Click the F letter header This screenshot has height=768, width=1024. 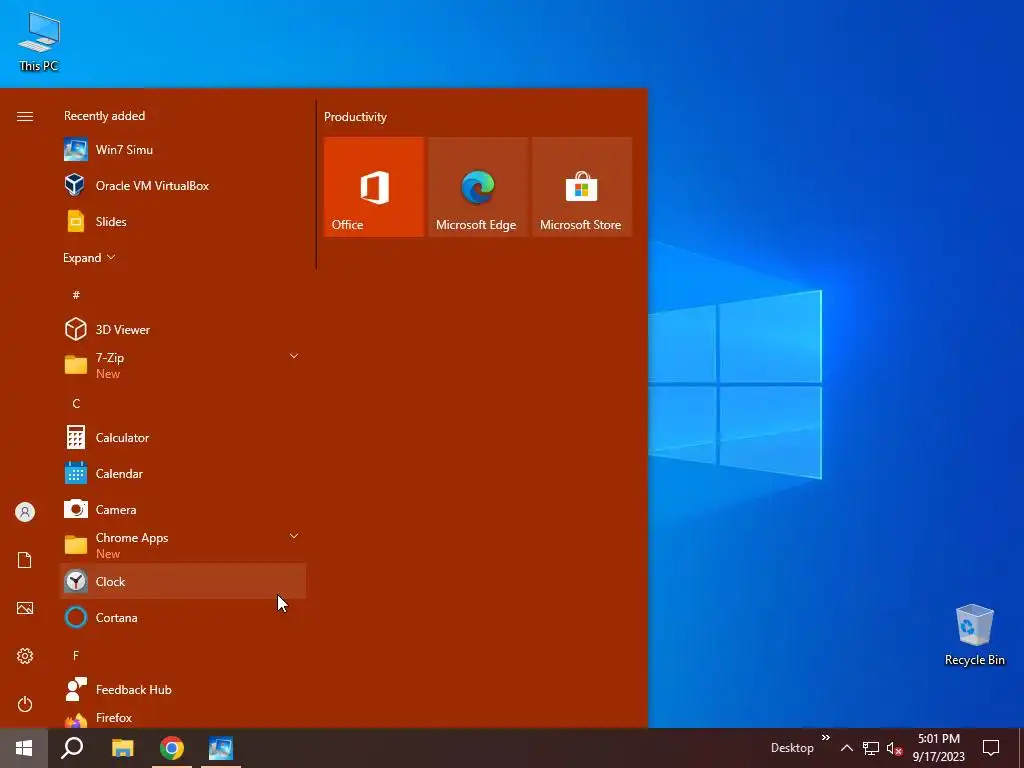[76, 655]
